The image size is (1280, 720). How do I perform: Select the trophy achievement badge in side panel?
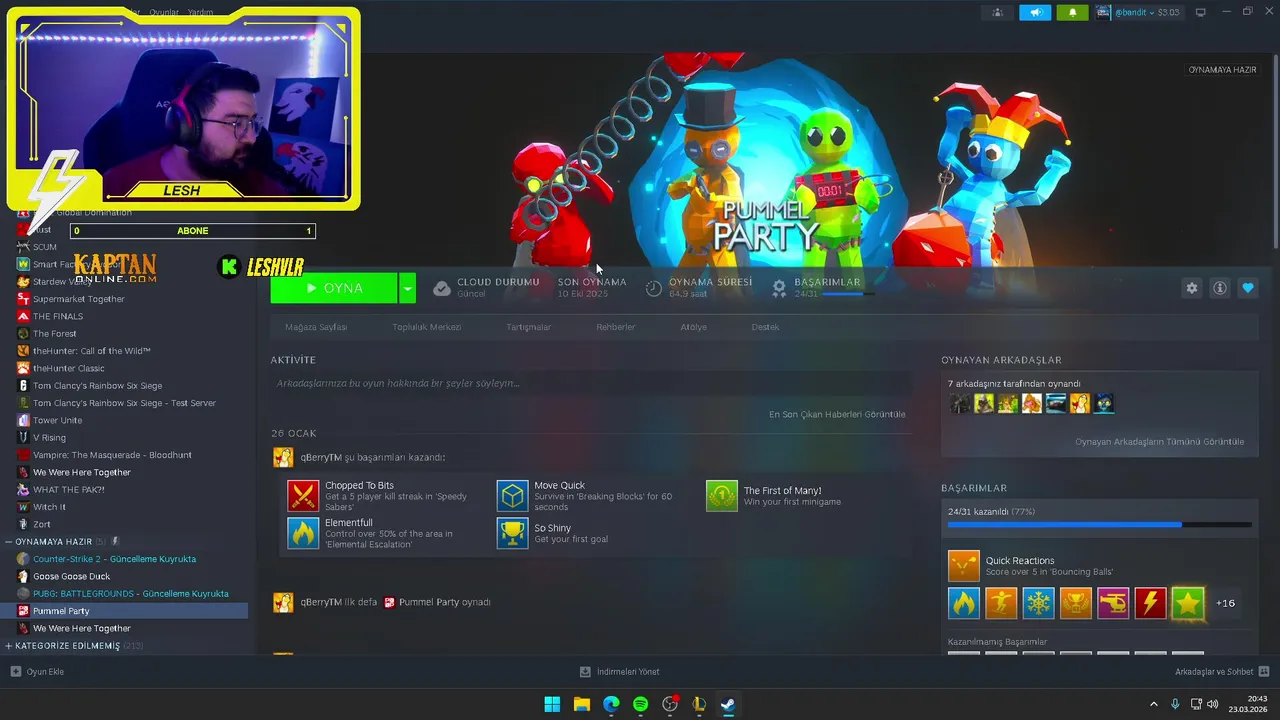(1076, 603)
